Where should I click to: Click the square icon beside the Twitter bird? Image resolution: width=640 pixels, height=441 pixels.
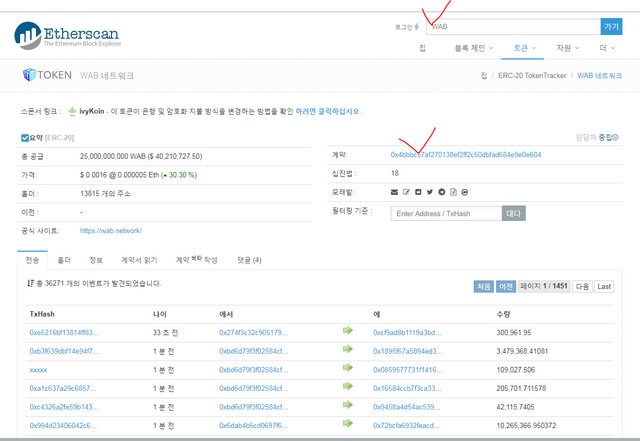point(418,192)
